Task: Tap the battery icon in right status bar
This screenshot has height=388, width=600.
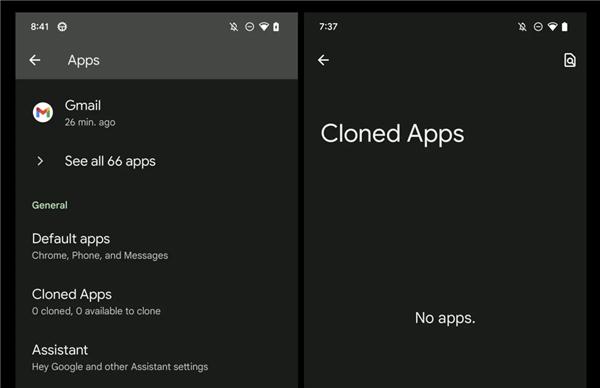Action: pyautogui.click(x=565, y=27)
